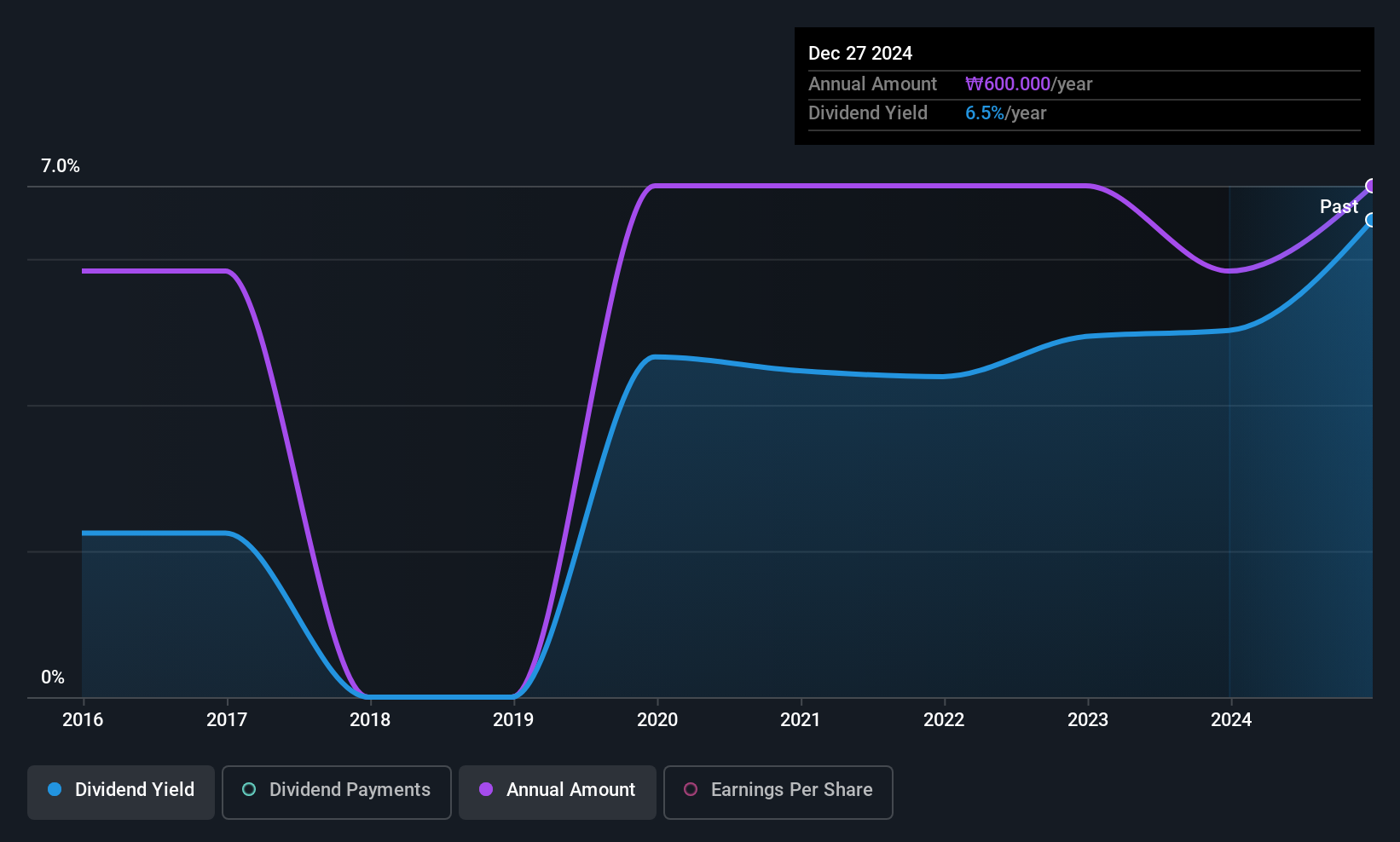Click the Dec 27 2024 tooltip date

point(860,54)
